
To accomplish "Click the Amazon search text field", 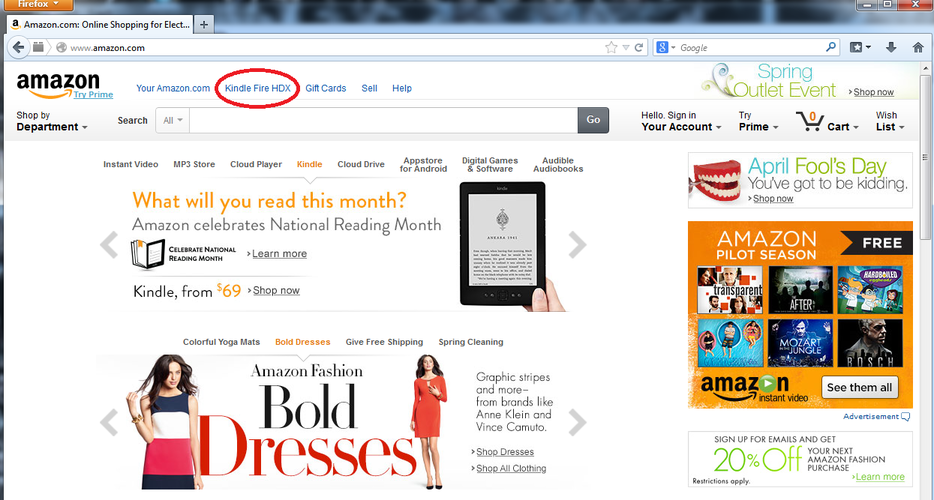I will point(383,120).
